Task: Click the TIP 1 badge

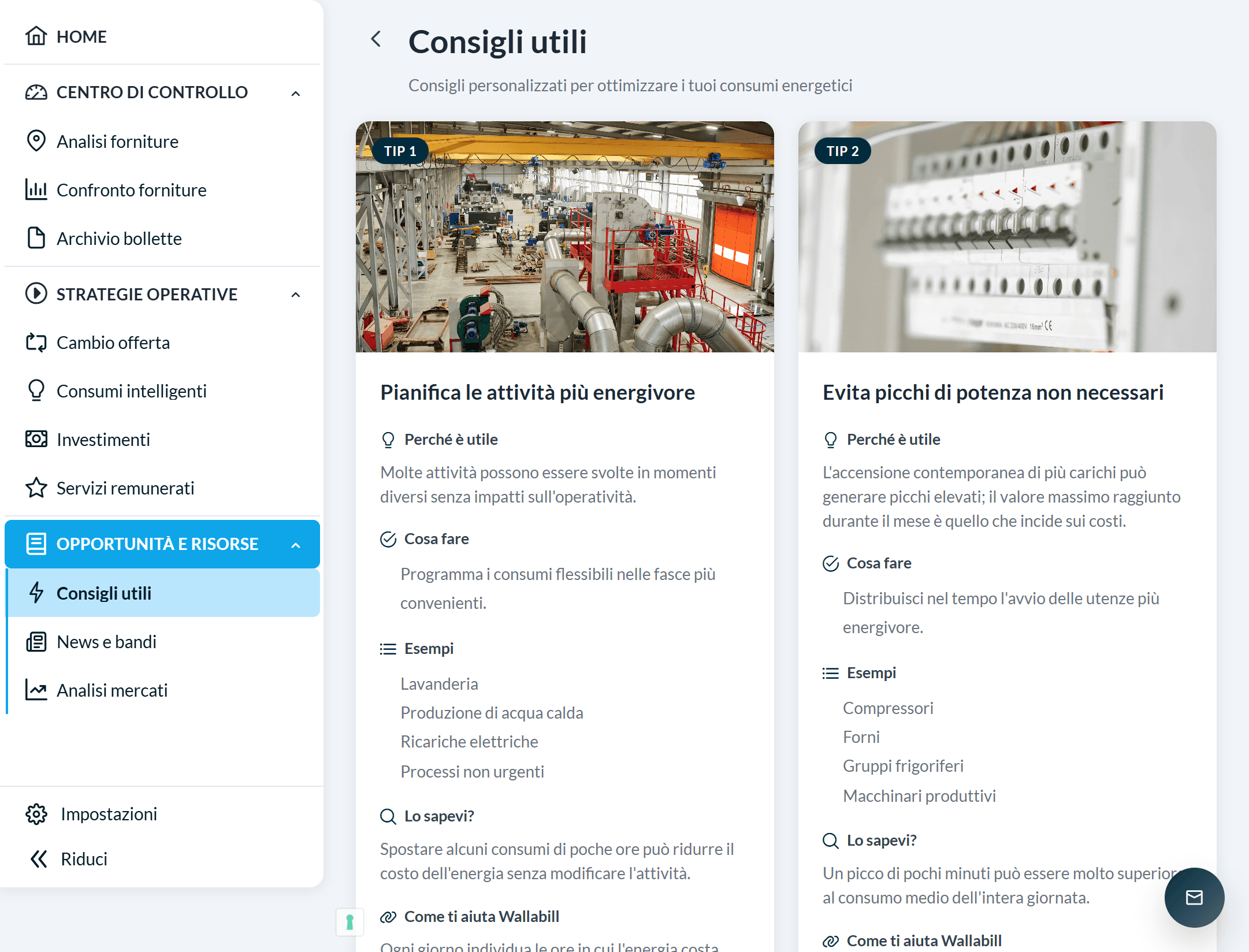Action: pos(400,151)
